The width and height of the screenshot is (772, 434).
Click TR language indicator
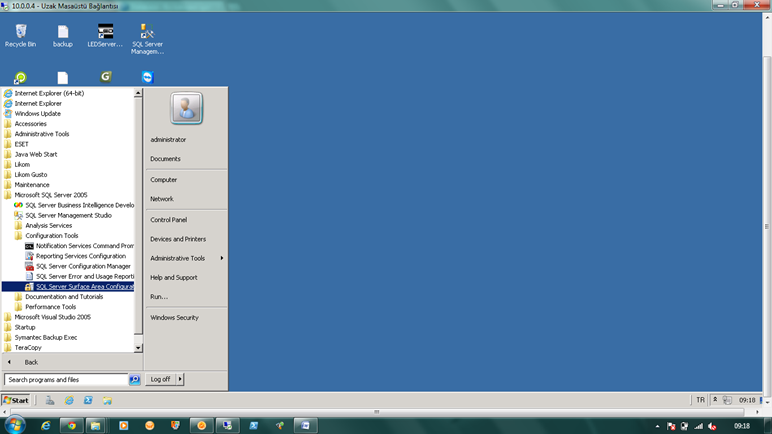700,400
